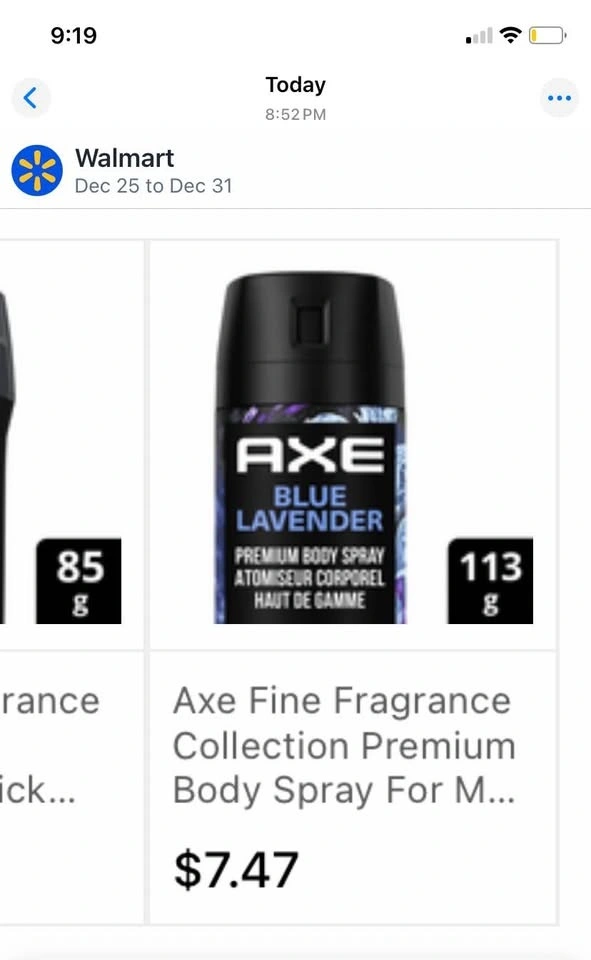Image resolution: width=591 pixels, height=960 pixels.
Task: Tap the 9:19 clock in status bar
Action: point(73,35)
